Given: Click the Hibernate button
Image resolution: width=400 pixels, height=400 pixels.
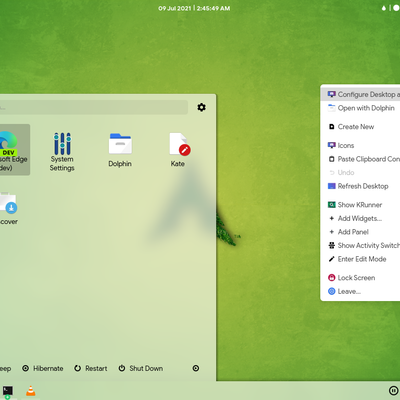Looking at the screenshot, I should coord(43,368).
